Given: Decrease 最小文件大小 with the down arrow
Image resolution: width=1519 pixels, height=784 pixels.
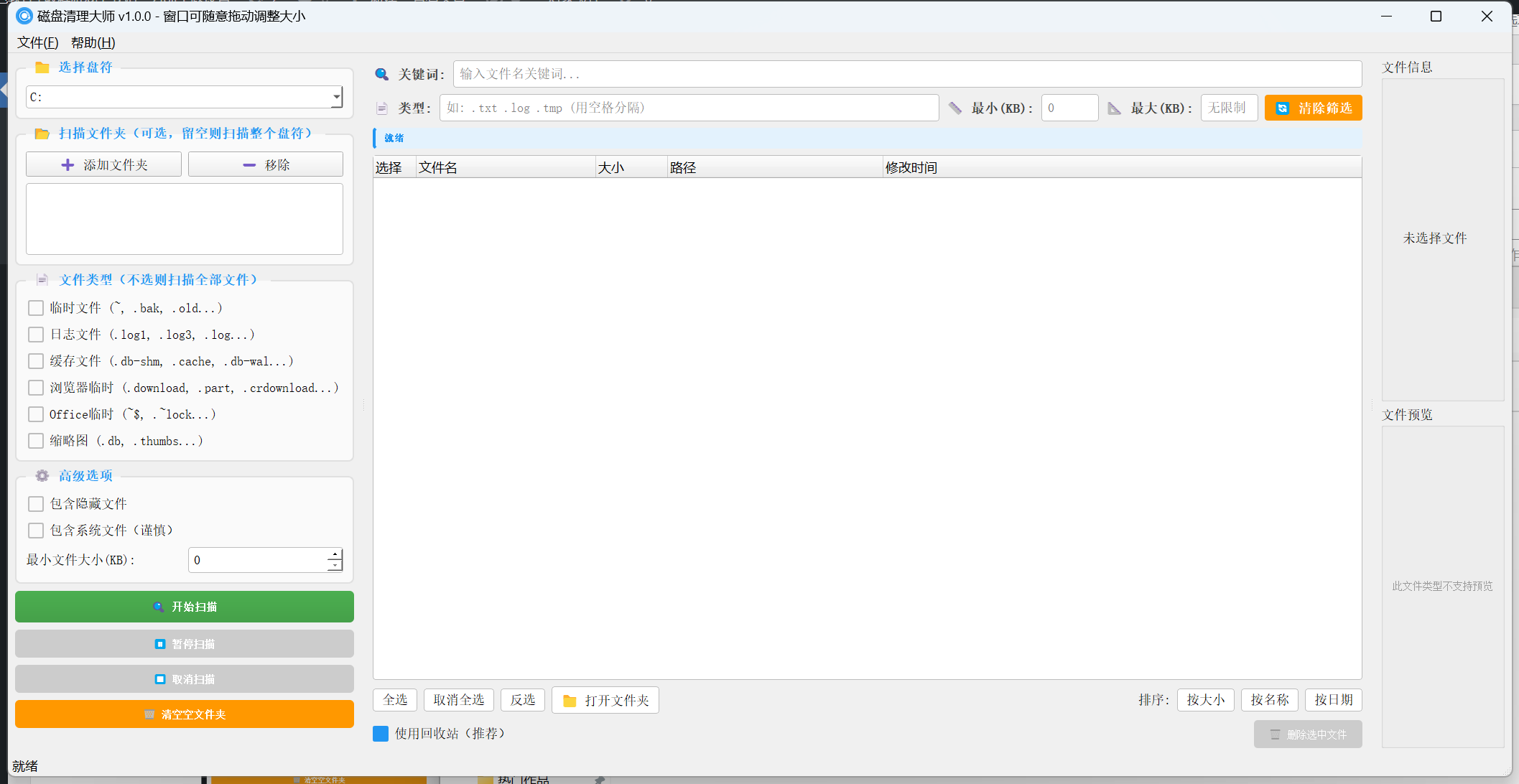Looking at the screenshot, I should tap(335, 566).
